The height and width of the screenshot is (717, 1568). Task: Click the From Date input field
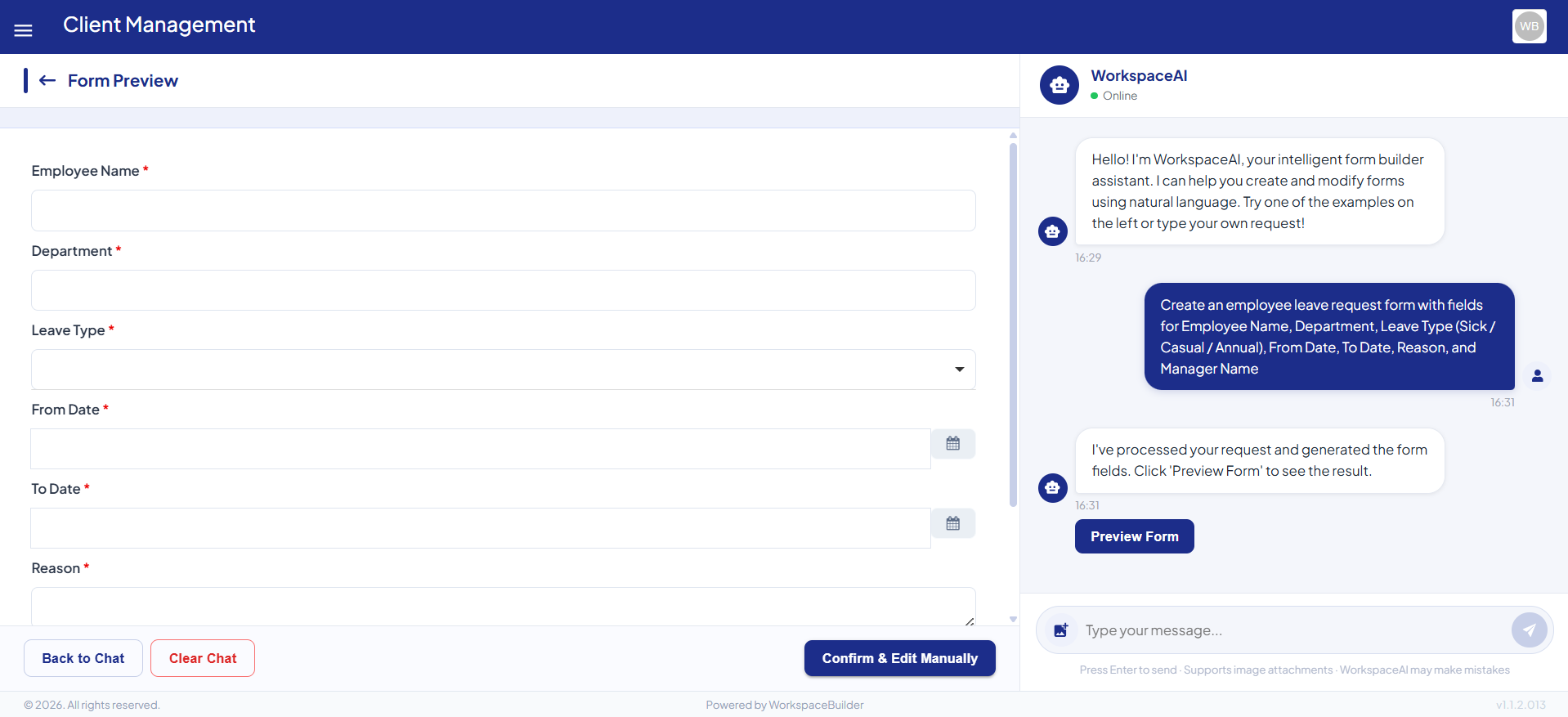[481, 449]
